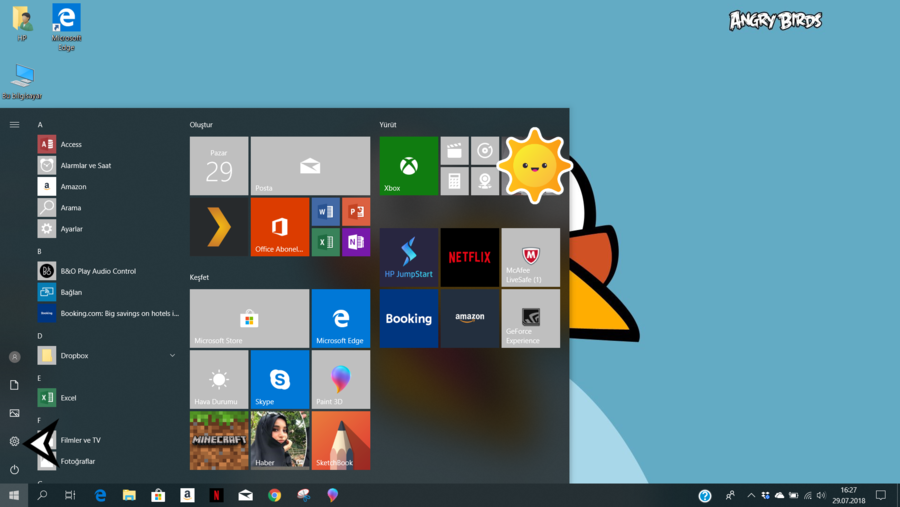The height and width of the screenshot is (507, 900).
Task: Click the Windows Start button
Action: click(14, 495)
